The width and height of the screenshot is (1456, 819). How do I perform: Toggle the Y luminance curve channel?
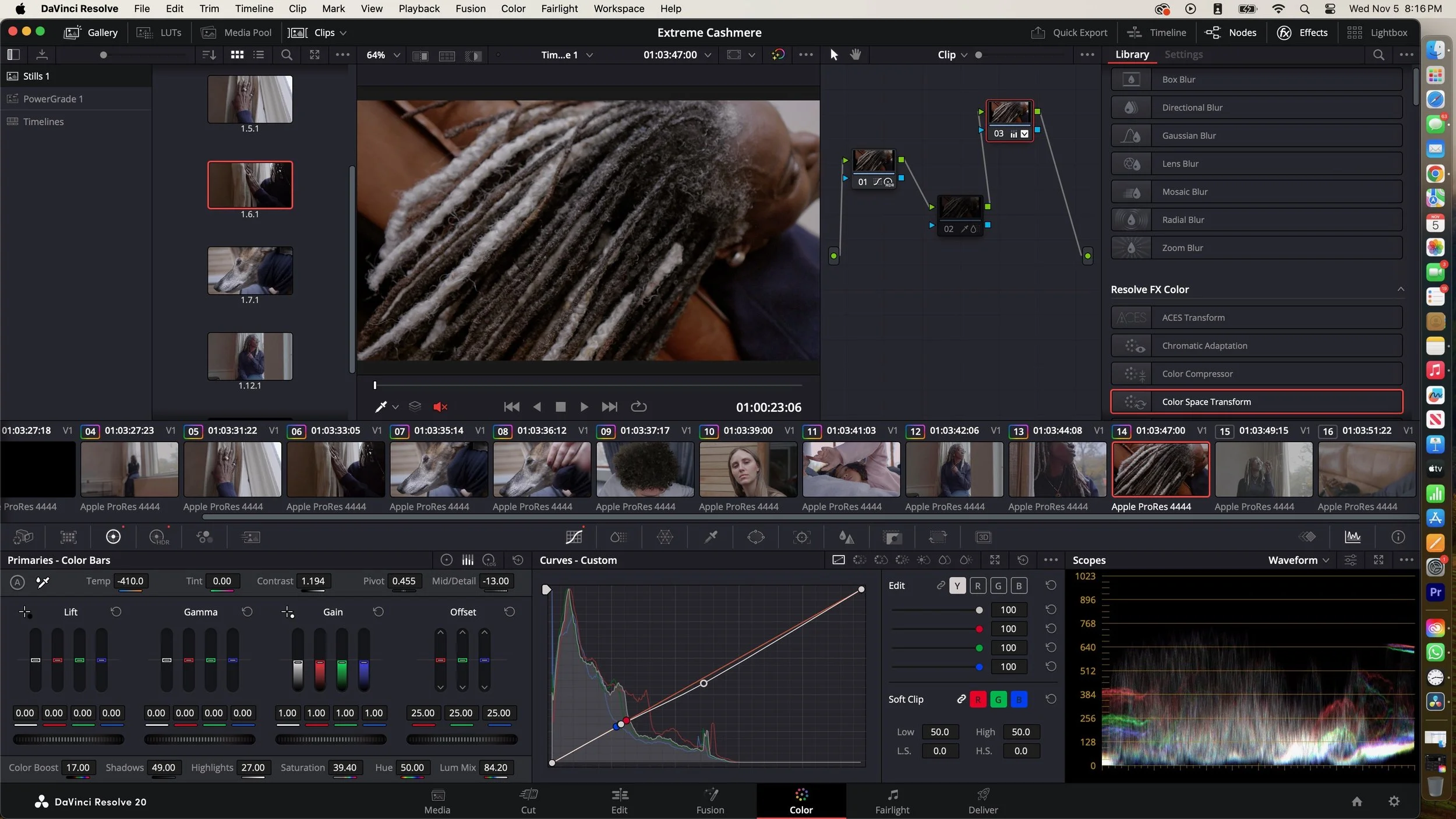[957, 585]
